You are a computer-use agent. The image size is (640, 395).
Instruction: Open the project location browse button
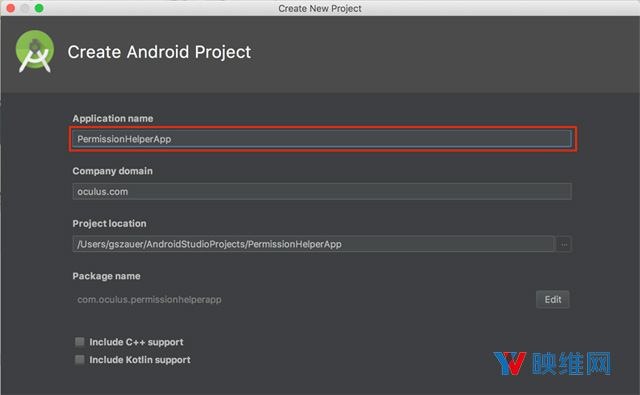564,244
